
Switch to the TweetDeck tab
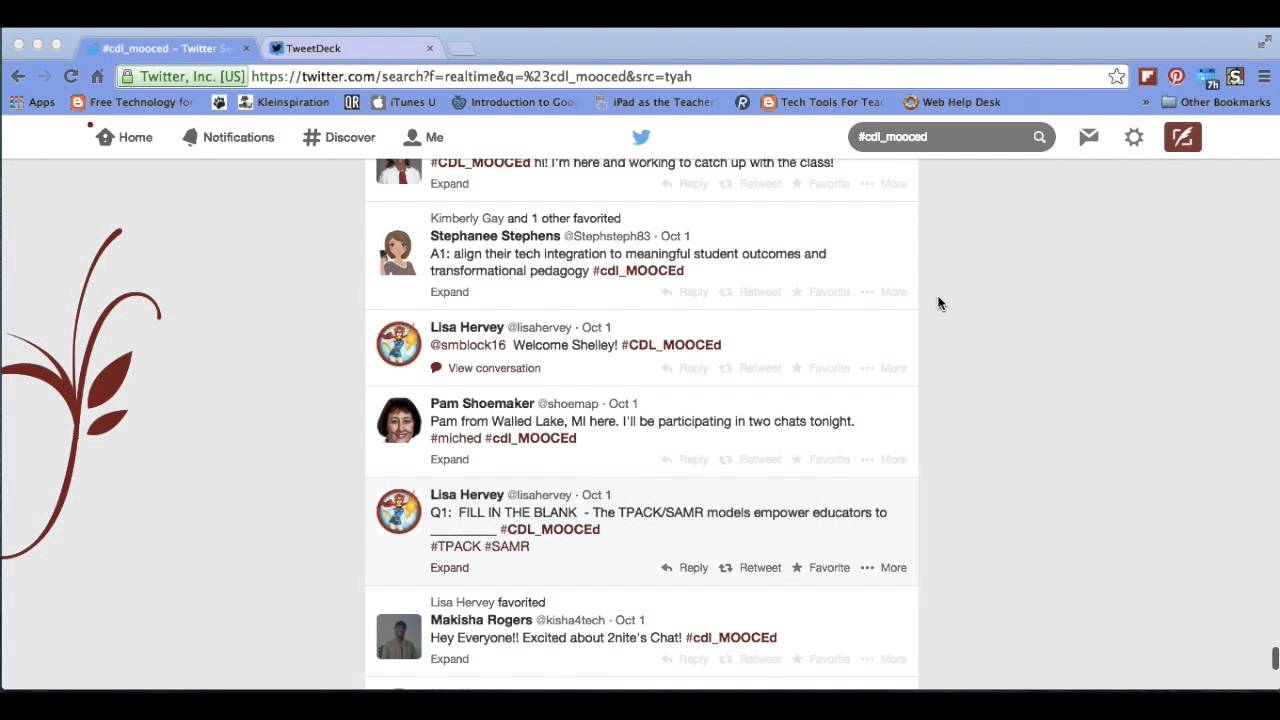pos(350,48)
